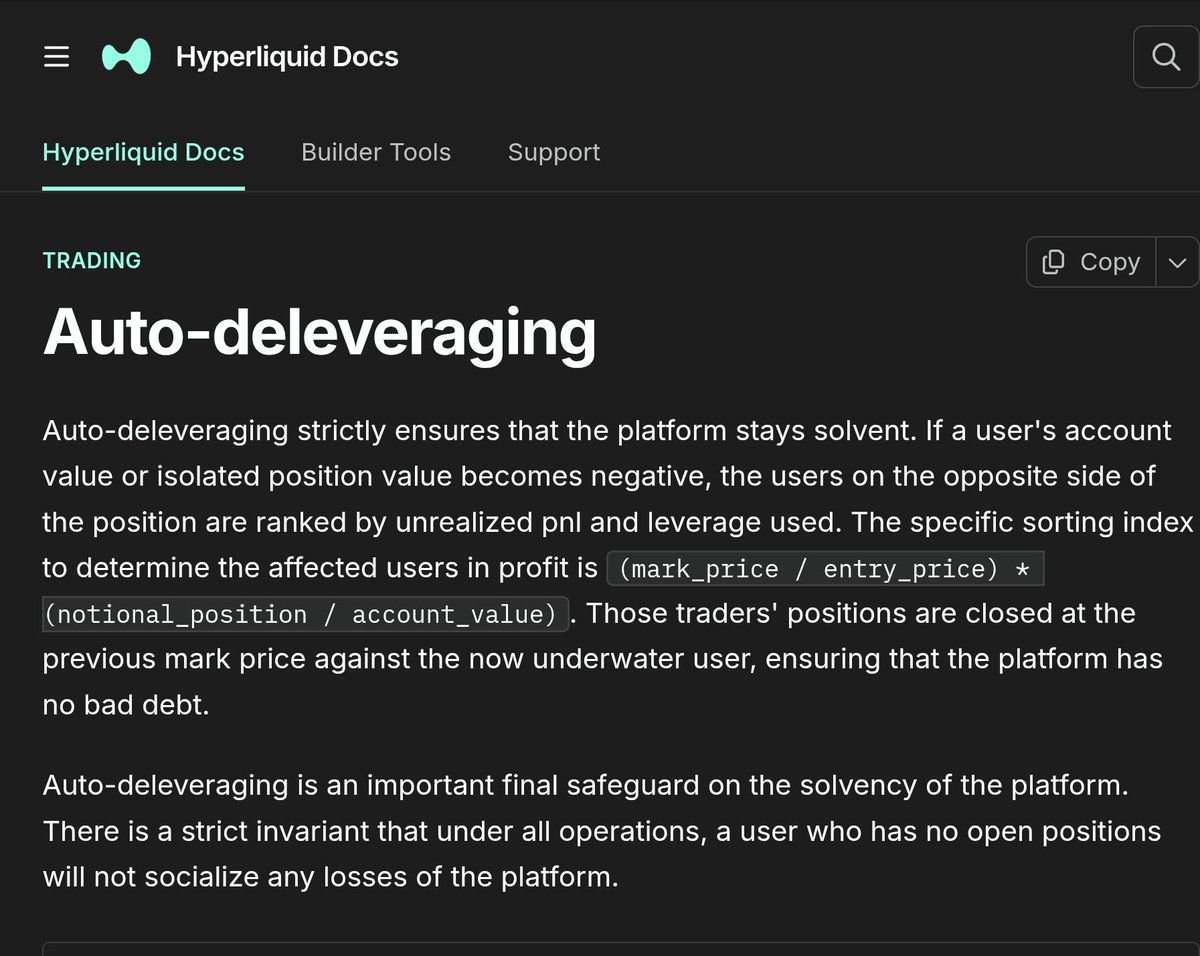Image resolution: width=1200 pixels, height=956 pixels.
Task: Select the Hyperliquid Docs tab
Action: [143, 152]
